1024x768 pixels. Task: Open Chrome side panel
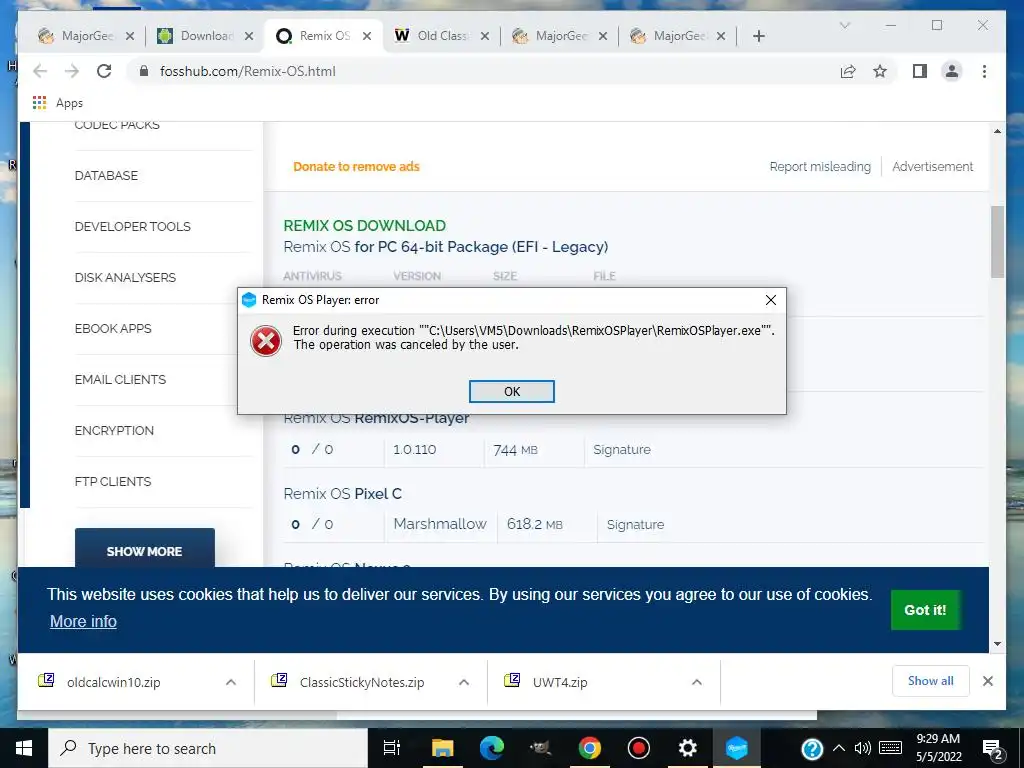point(920,71)
